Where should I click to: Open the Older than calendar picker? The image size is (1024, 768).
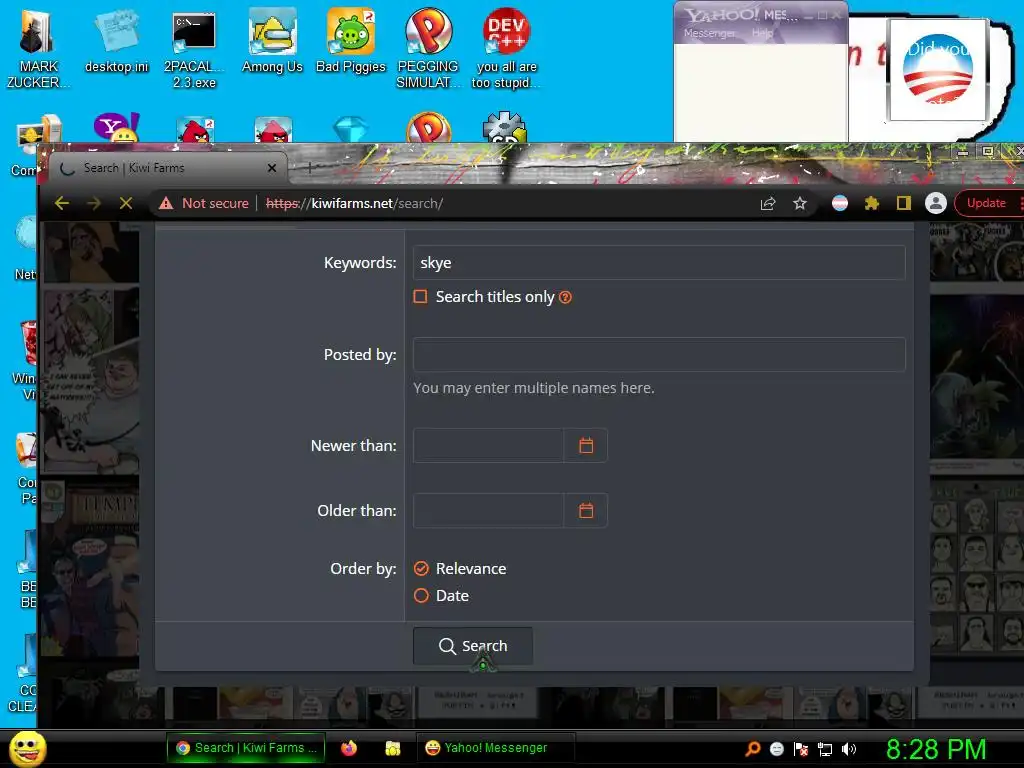coord(586,510)
